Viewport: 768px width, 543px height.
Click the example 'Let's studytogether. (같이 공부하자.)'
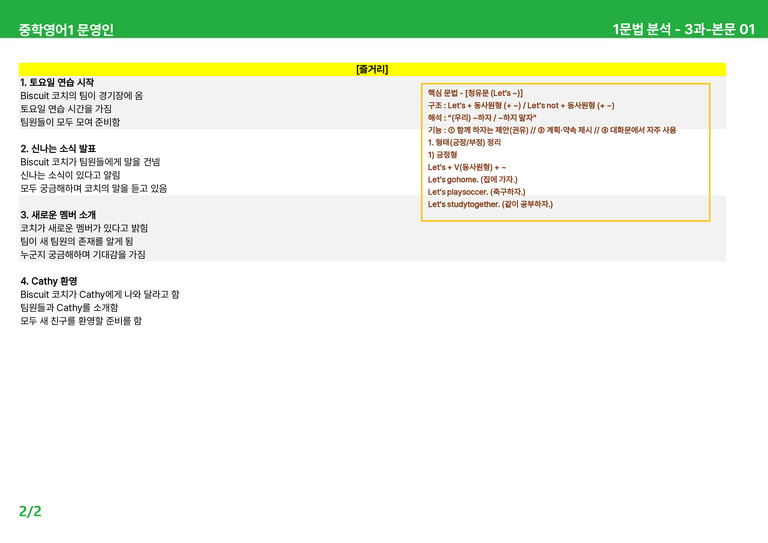490,204
